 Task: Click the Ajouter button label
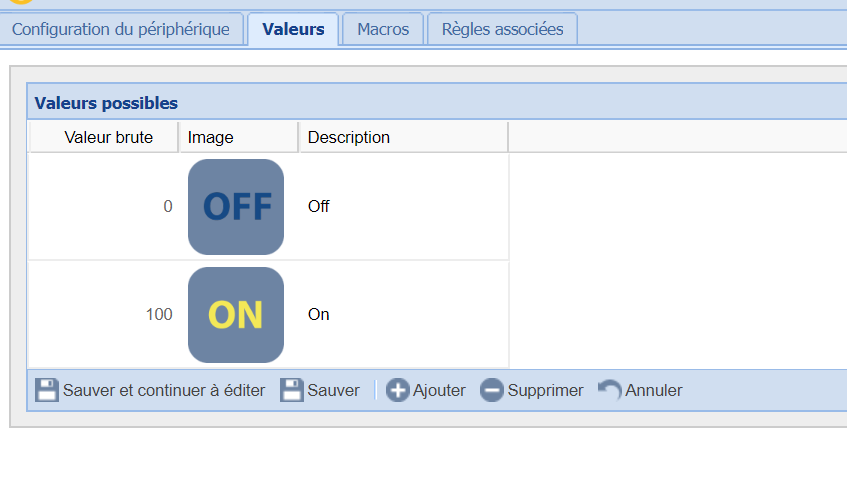click(x=439, y=390)
